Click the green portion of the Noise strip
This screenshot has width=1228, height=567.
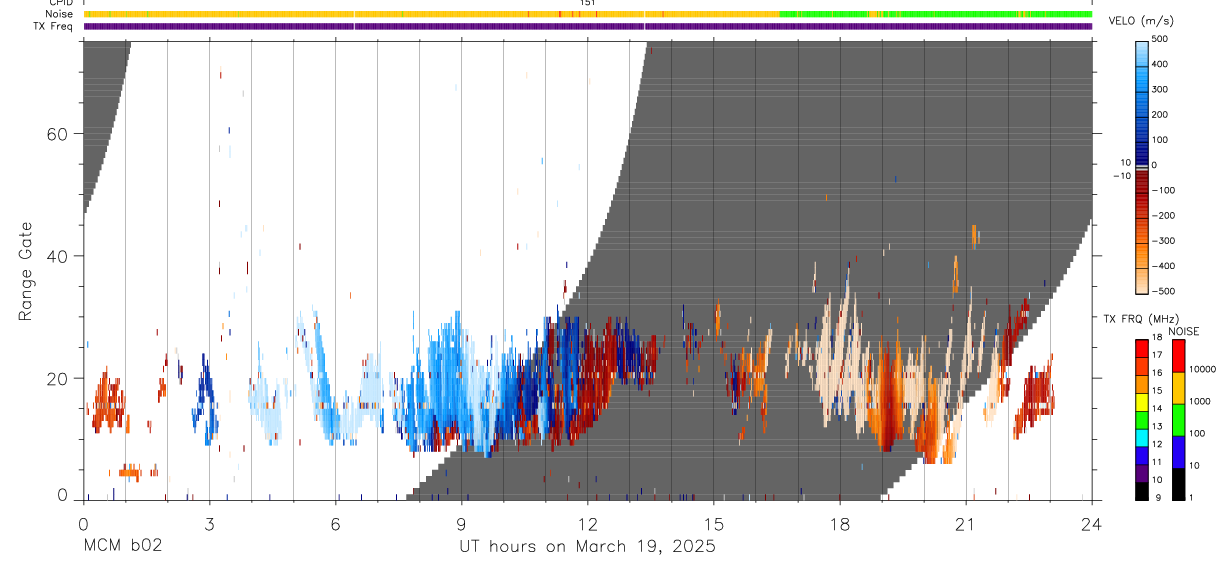click(935, 14)
